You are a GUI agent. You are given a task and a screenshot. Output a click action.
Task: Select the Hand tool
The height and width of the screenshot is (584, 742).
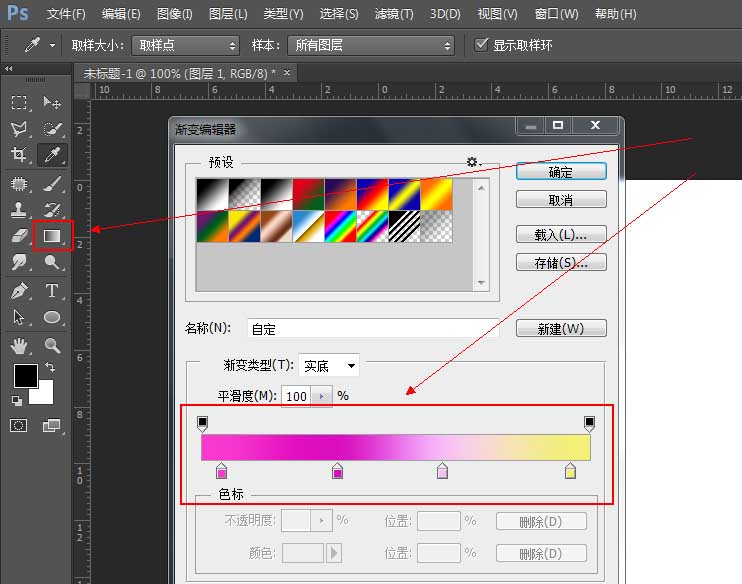19,346
